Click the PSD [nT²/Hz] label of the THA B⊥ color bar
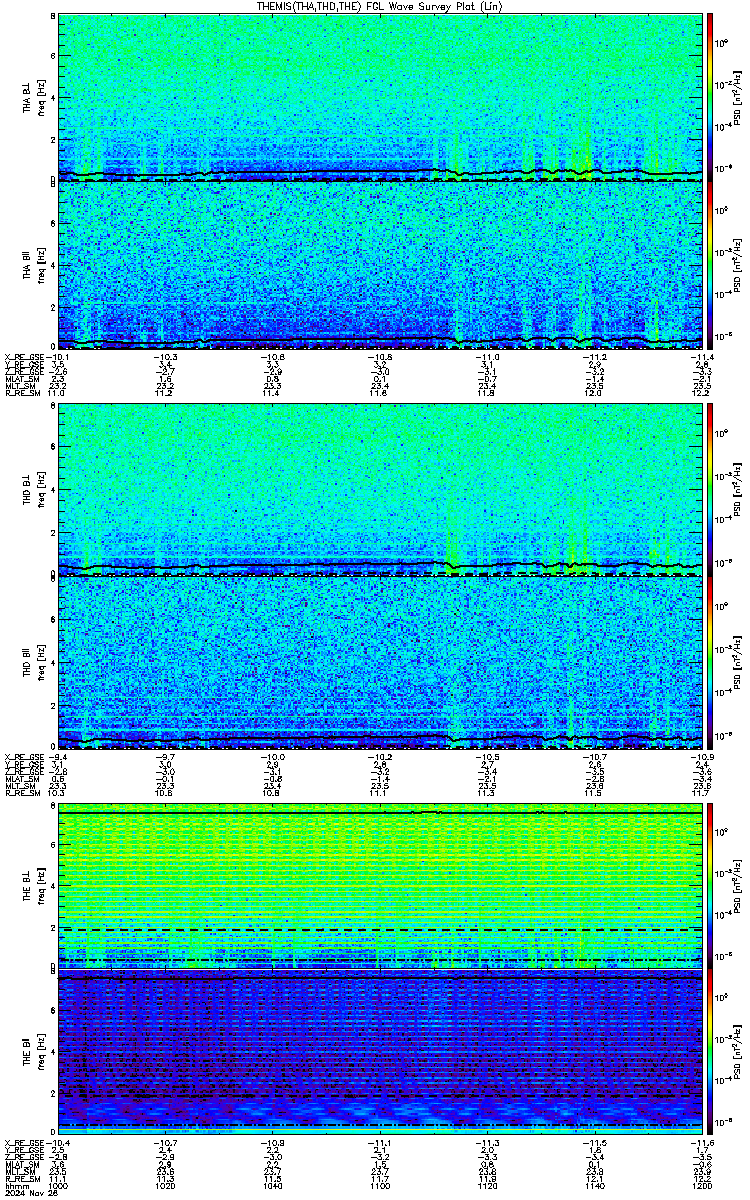The width and height of the screenshot is (750, 1200). pos(737,97)
